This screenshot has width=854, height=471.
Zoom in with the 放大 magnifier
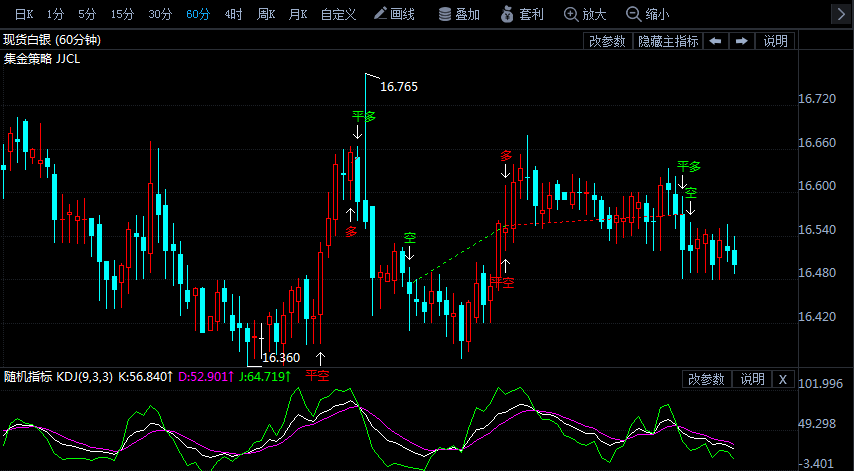coord(585,14)
